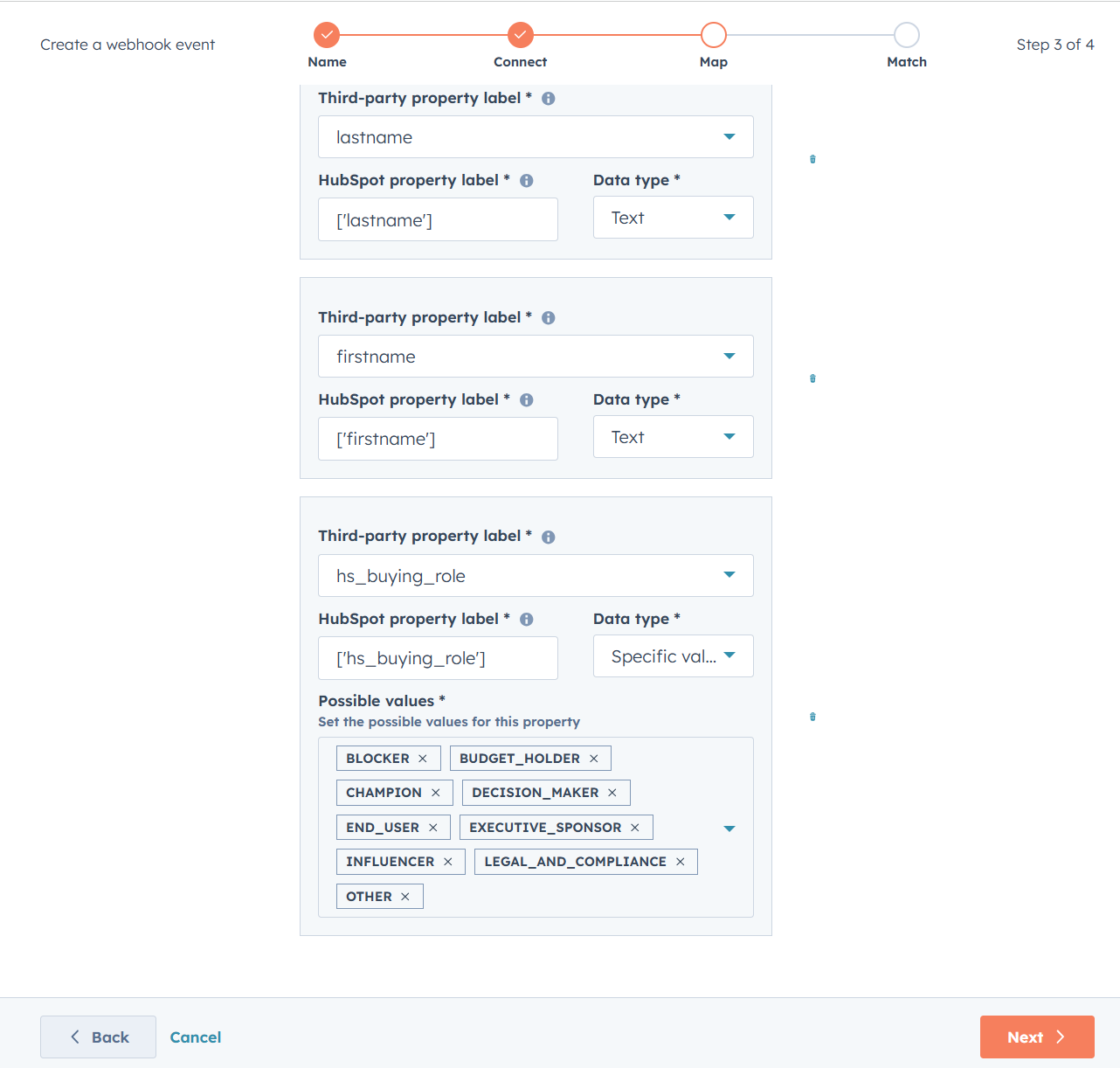Viewport: 1120px width, 1068px height.
Task: Click the info icon next to firstname HubSpot property label
Action: pos(526,399)
